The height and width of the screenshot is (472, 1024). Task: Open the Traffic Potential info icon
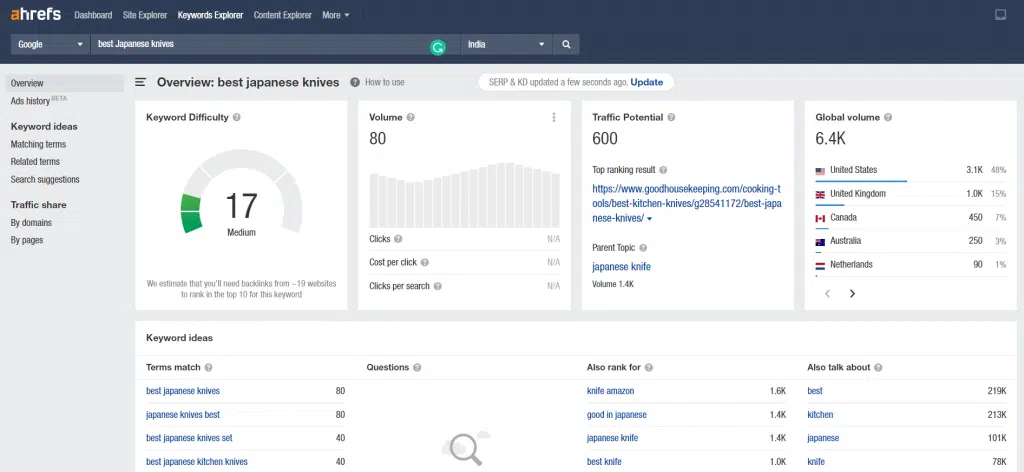point(671,118)
